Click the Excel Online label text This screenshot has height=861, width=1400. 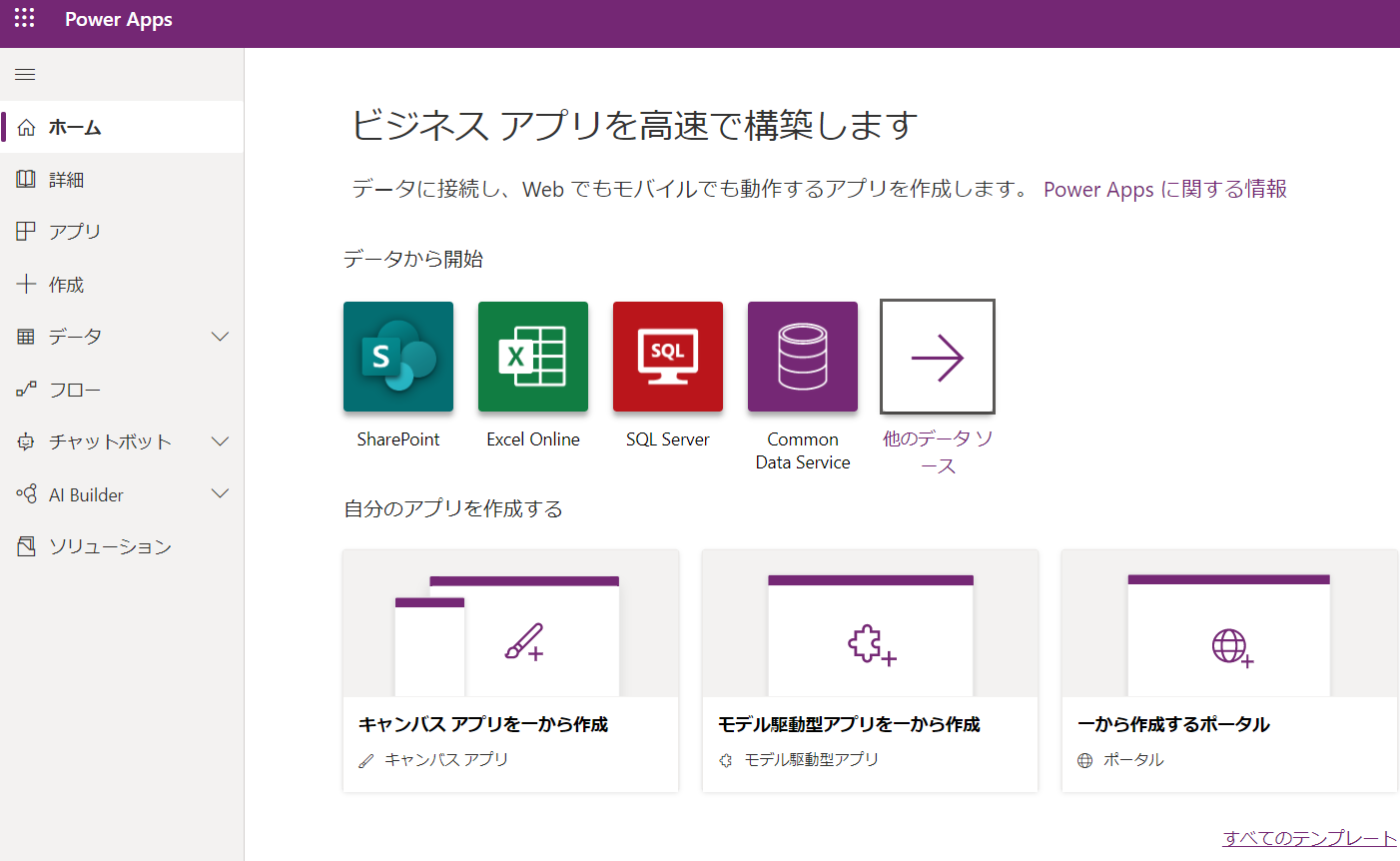[x=533, y=439]
